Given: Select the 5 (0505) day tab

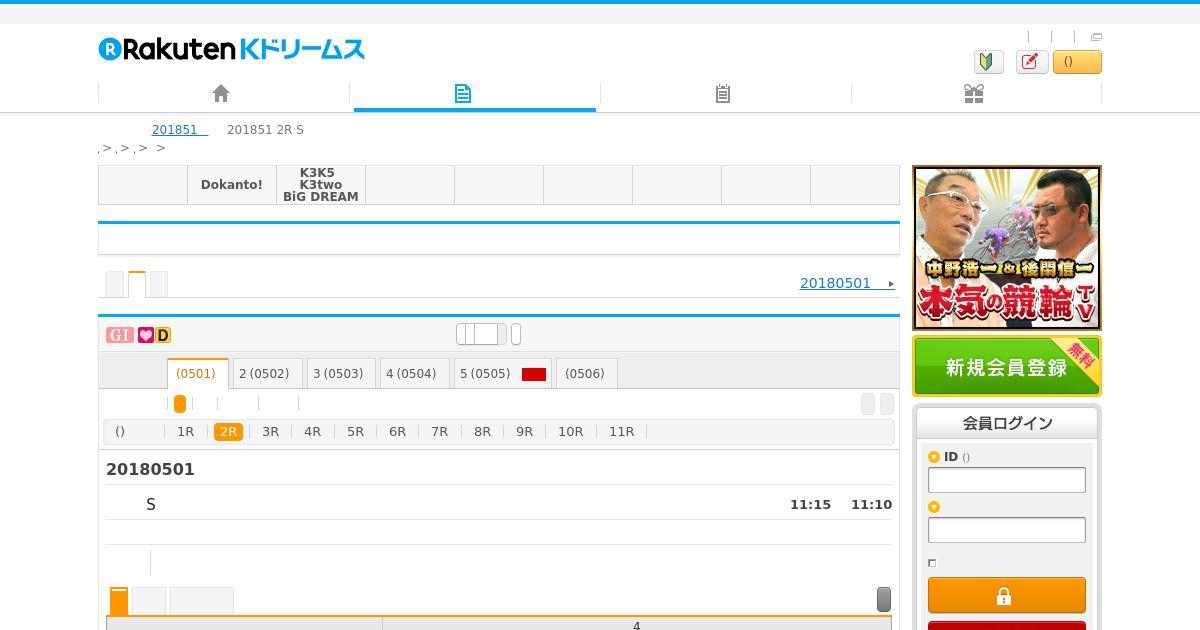Looking at the screenshot, I should click(503, 373).
